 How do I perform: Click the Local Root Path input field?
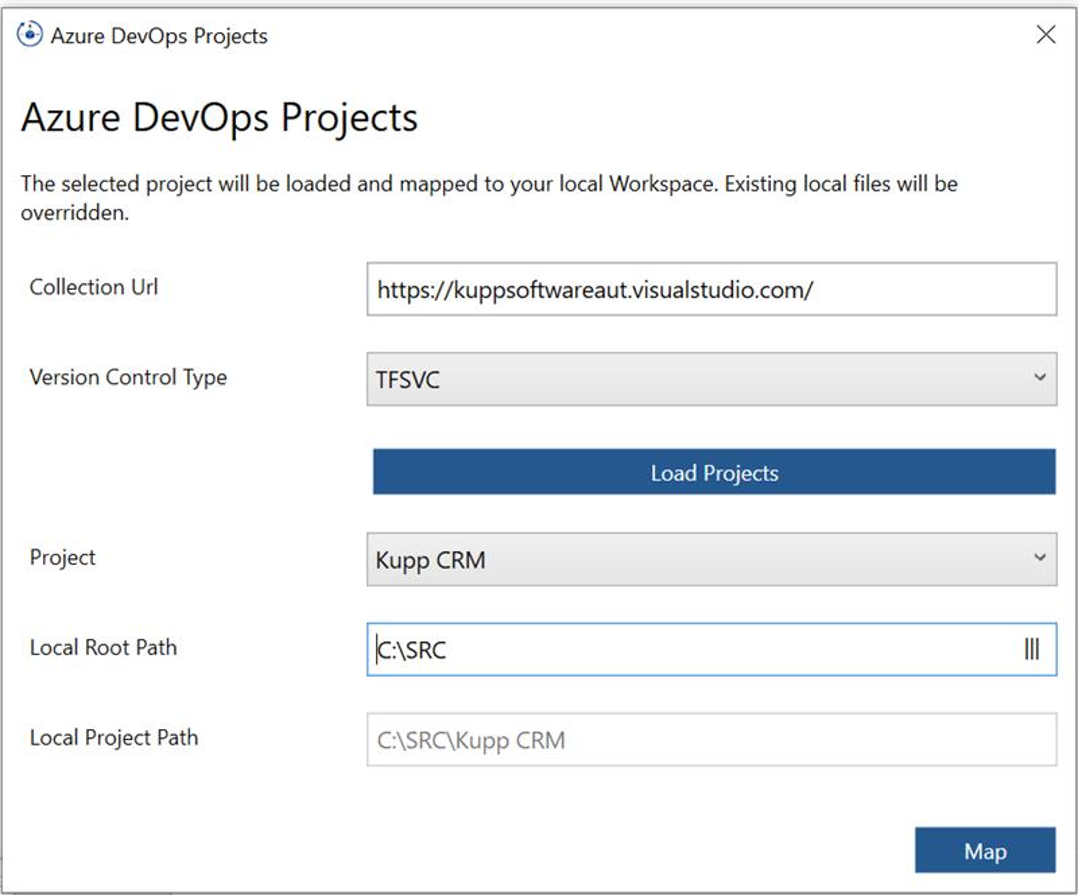pyautogui.click(x=712, y=650)
